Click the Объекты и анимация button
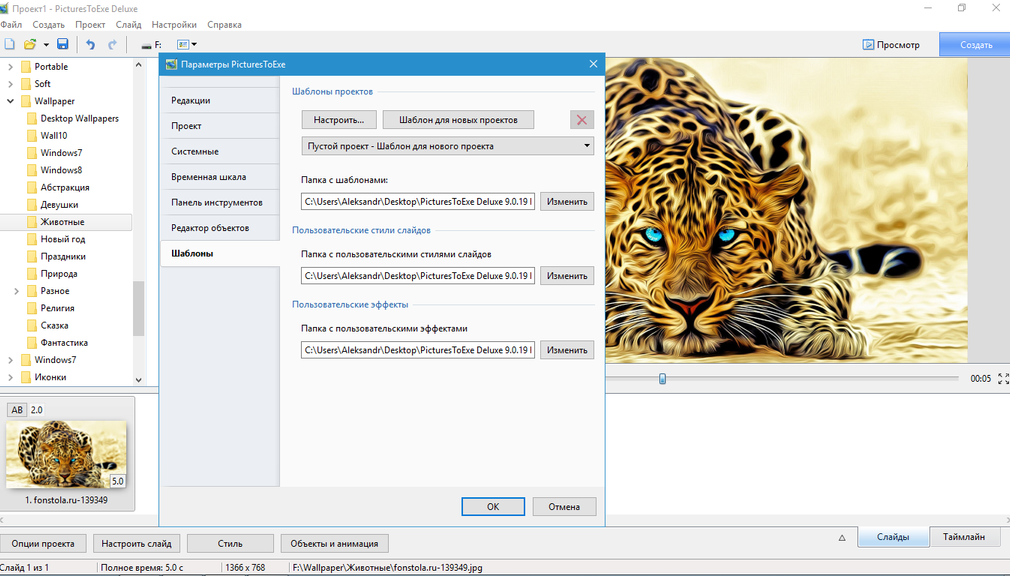1010x576 pixels. tap(334, 544)
